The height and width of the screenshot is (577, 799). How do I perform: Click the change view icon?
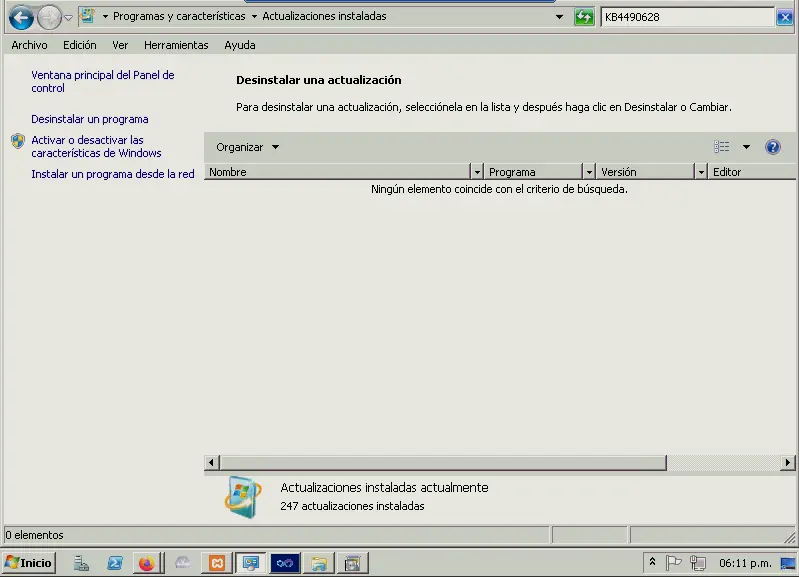coord(721,147)
